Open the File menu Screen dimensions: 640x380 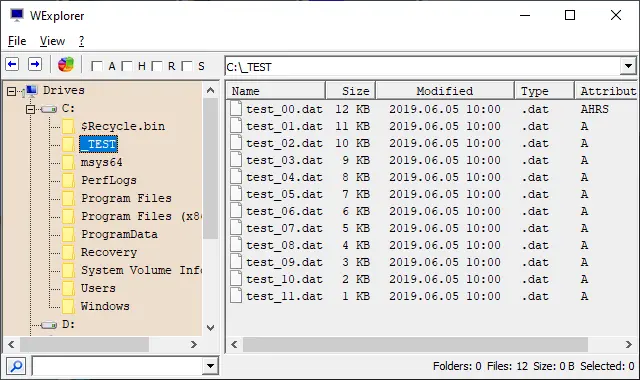[17, 41]
